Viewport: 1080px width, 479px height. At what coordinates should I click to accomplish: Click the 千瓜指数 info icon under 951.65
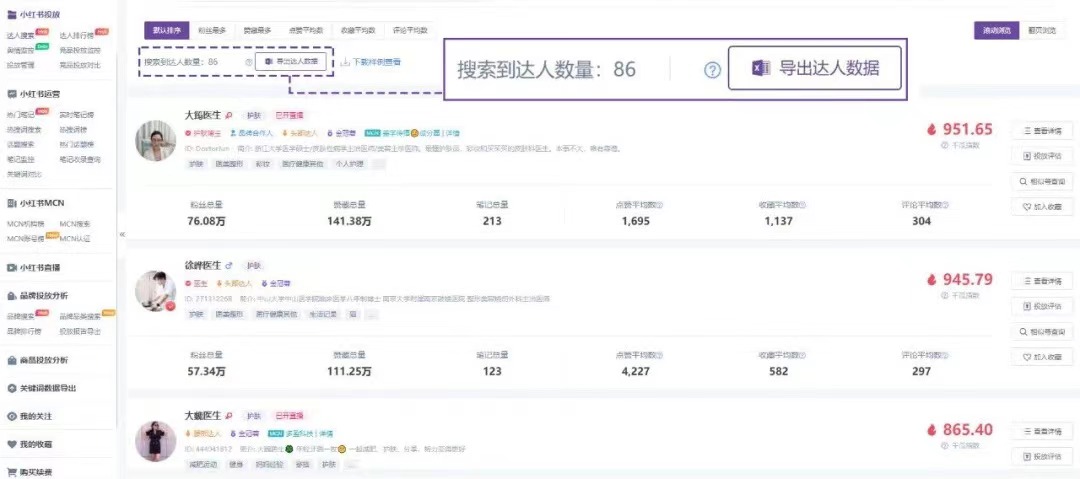[x=944, y=145]
